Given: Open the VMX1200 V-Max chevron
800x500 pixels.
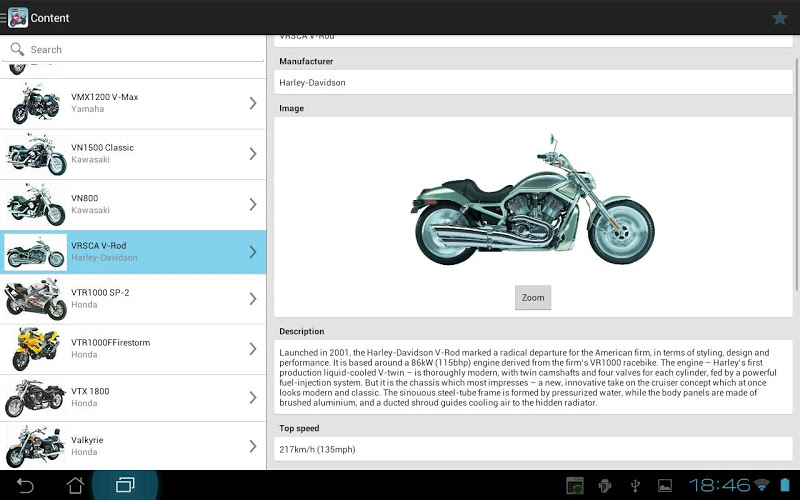Looking at the screenshot, I should (253, 103).
